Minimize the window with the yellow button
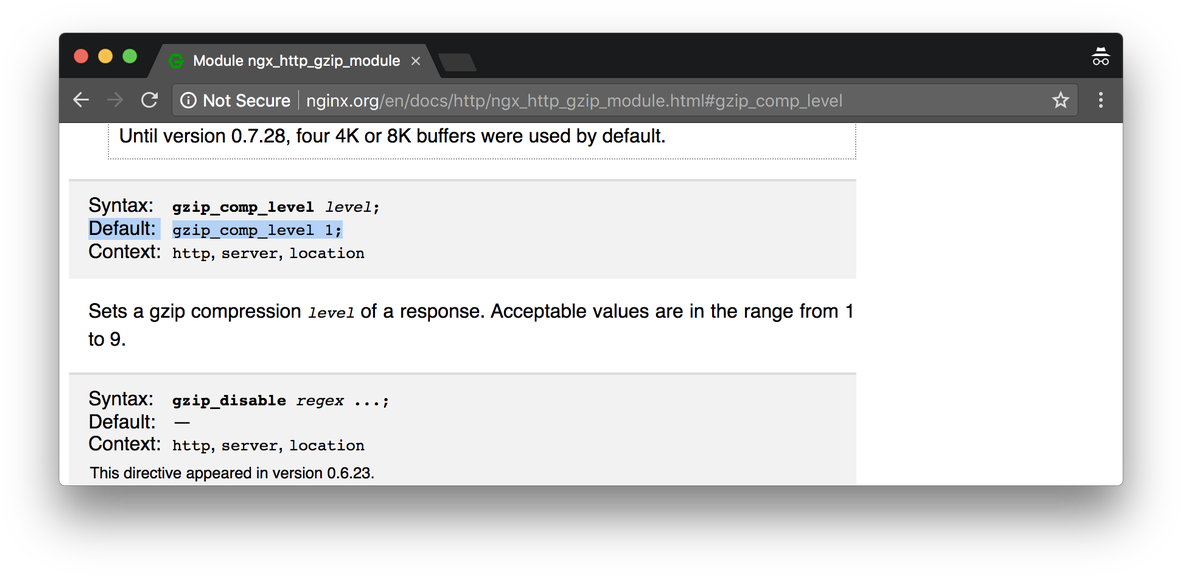 coord(106,57)
